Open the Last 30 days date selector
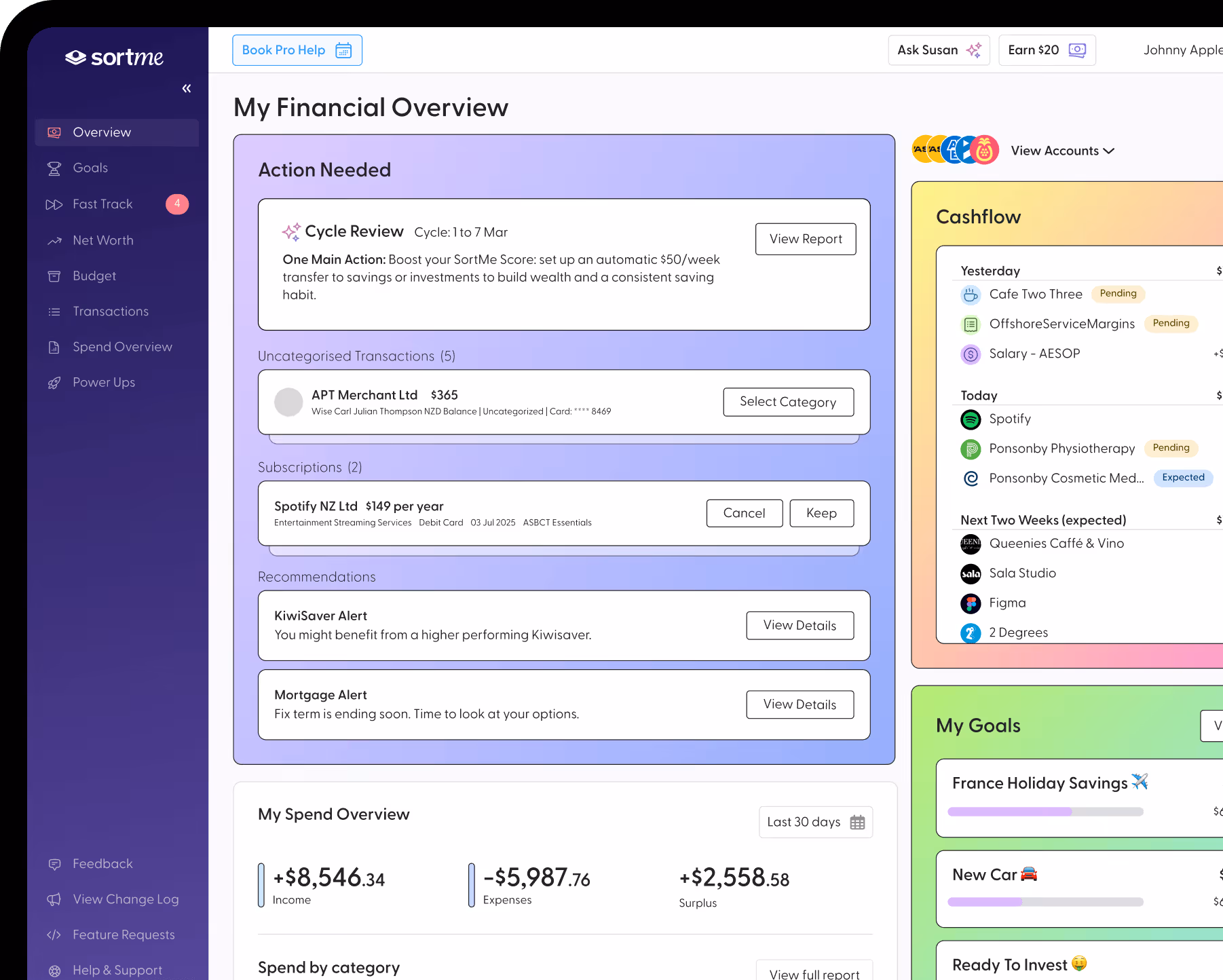Screen dimensions: 1223x980 point(815,822)
